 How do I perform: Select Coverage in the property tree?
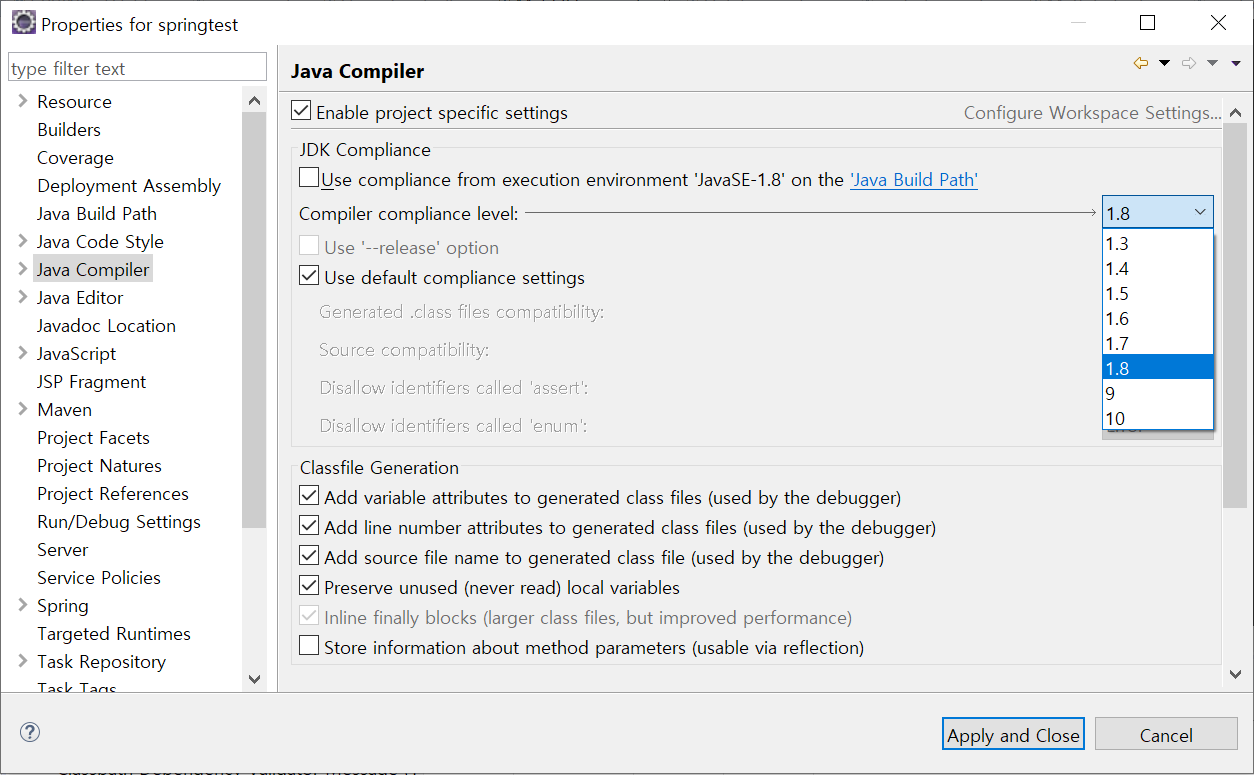(x=75, y=157)
